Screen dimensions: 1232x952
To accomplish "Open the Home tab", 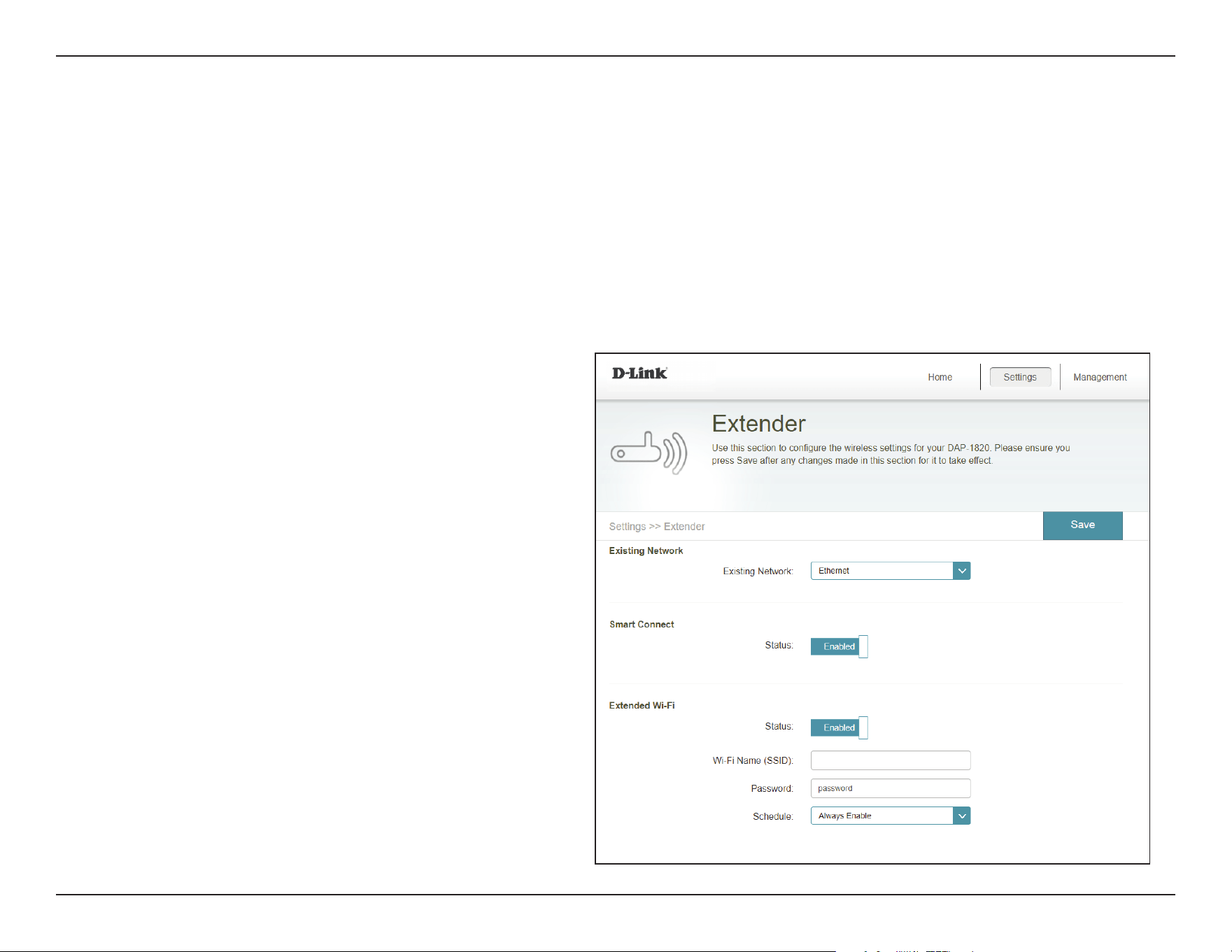I will (x=940, y=377).
